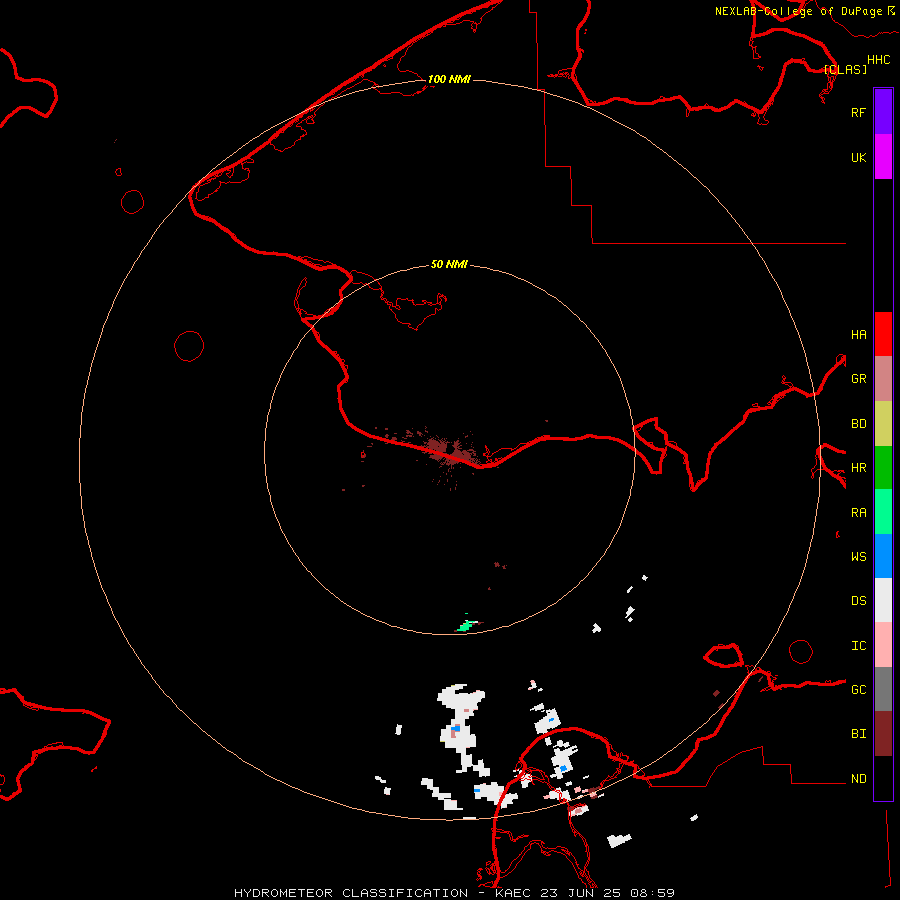Click the HYDROMETEOR CLASSIFICATION title text
Screen dimensions: 900x900
click(351, 893)
